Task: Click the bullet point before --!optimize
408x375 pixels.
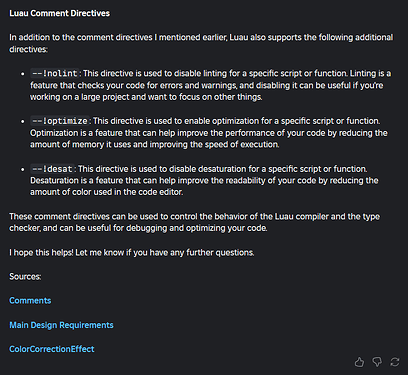Action: point(23,121)
